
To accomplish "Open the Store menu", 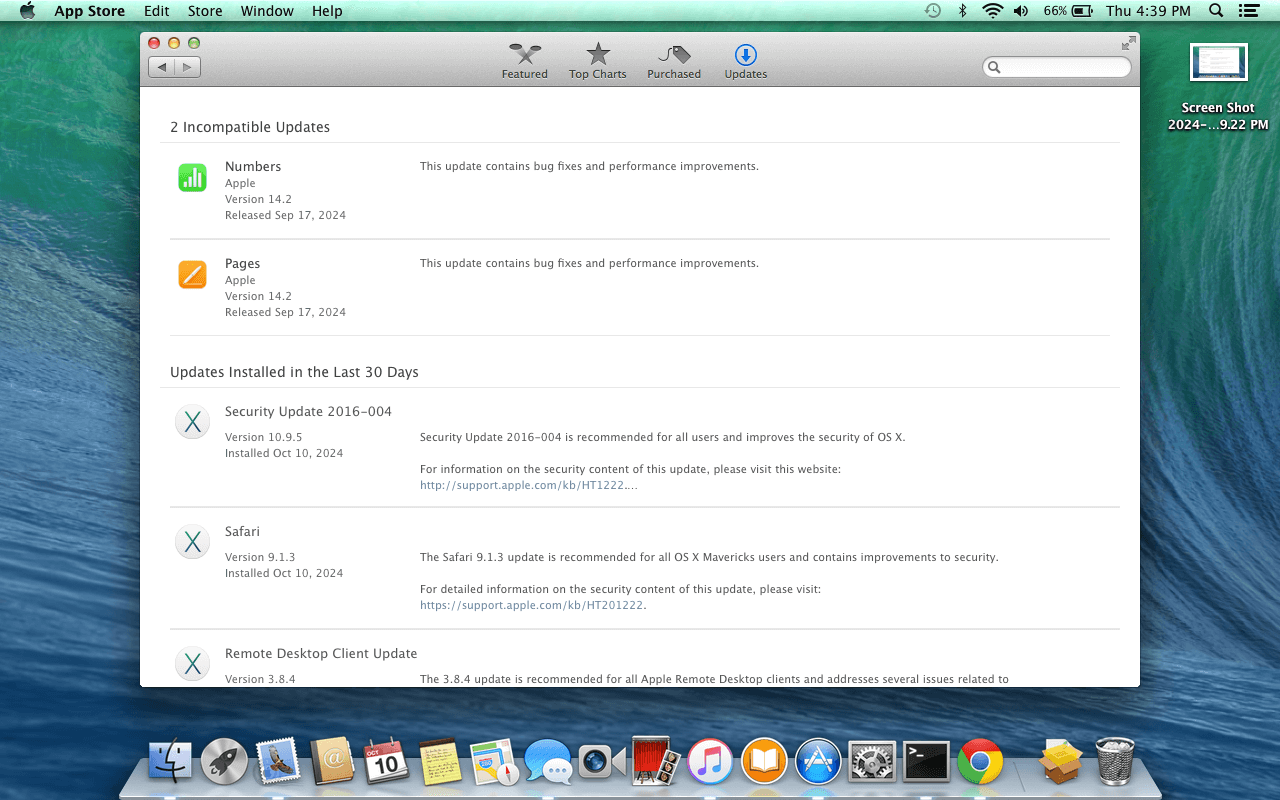I will tap(205, 11).
